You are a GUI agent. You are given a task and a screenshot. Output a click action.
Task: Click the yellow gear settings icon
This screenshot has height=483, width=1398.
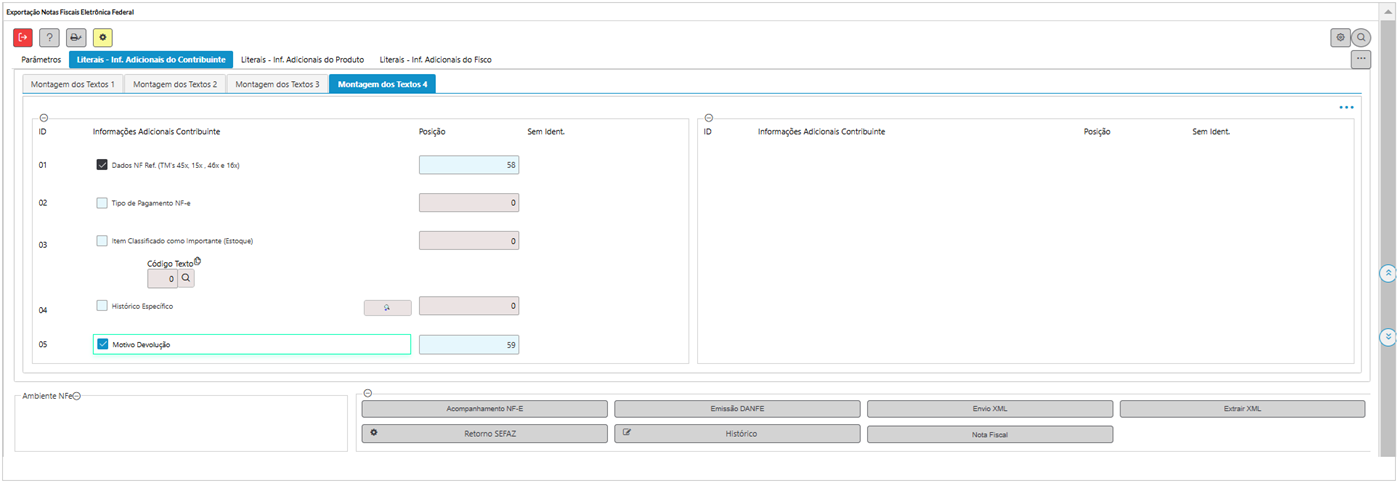pos(103,37)
